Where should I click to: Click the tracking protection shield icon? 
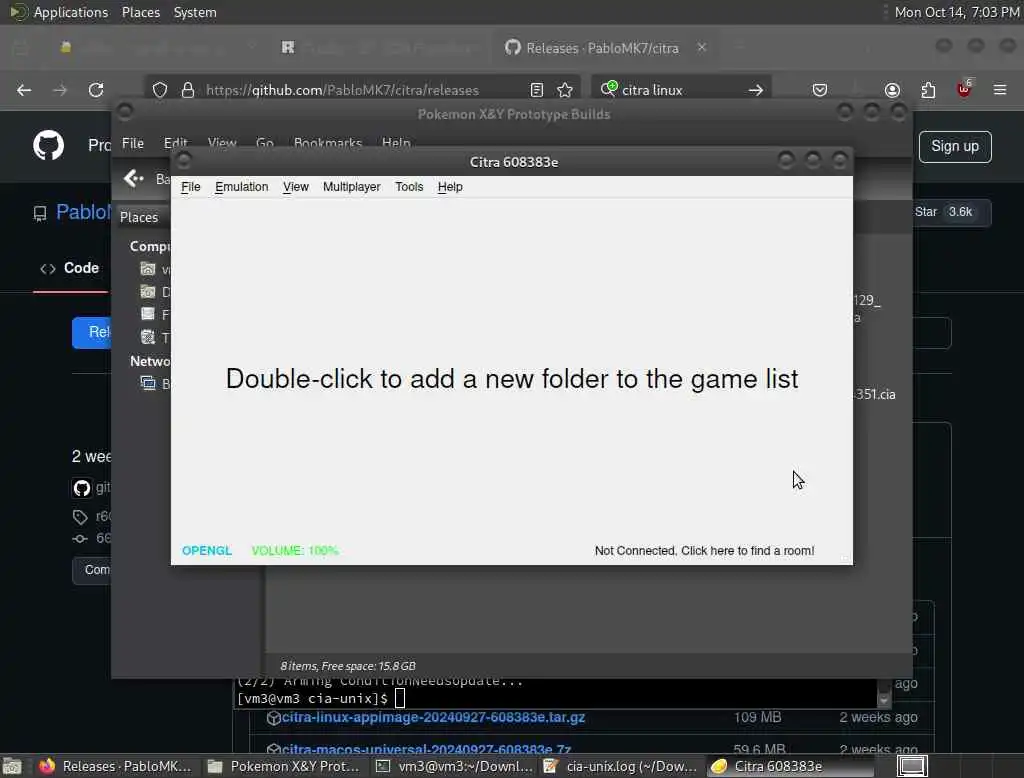160,90
